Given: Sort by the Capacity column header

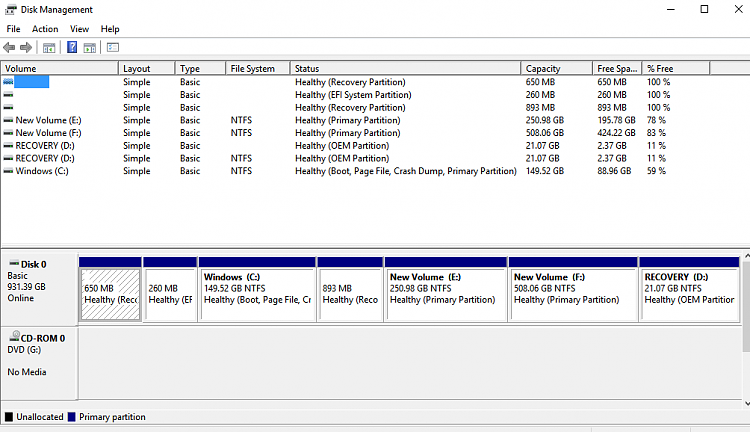Looking at the screenshot, I should click(557, 68).
